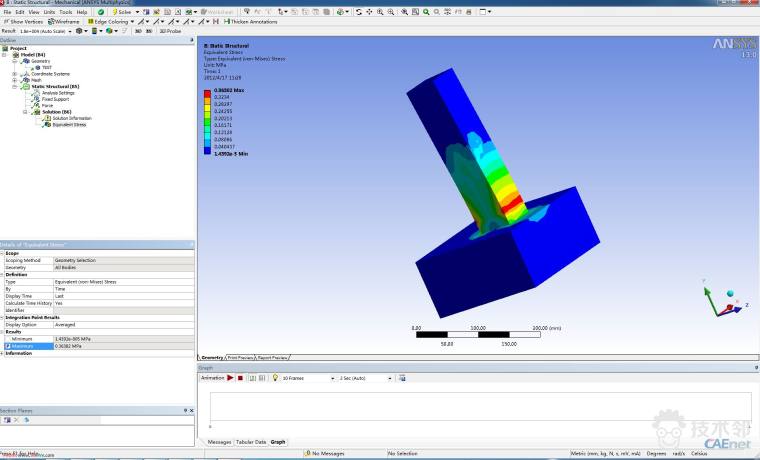Switch to the Tabular Data tab

coord(250,441)
